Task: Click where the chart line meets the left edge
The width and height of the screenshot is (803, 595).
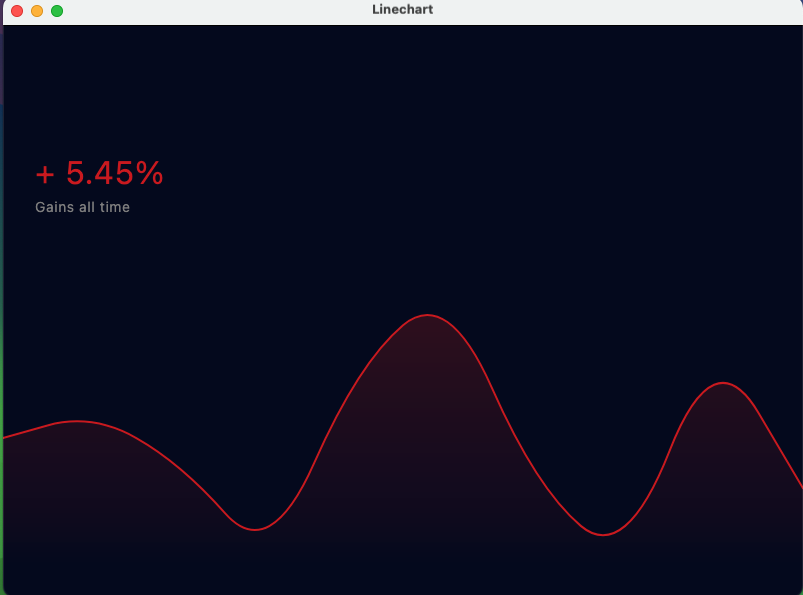Action: [x=5, y=435]
